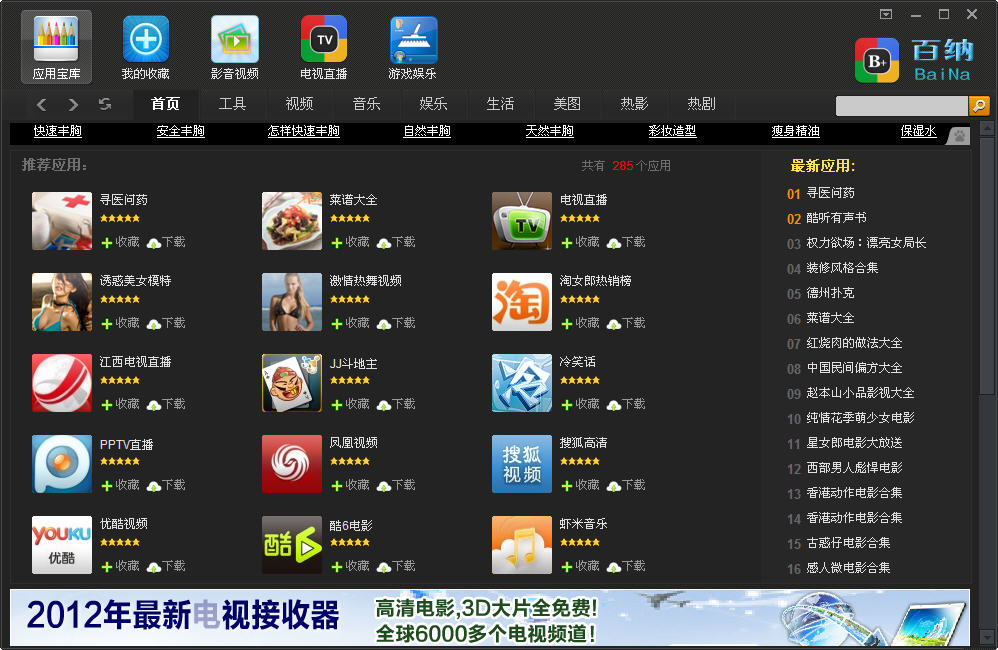The image size is (998, 650).
Task: Open the 凤凰视频 app icon
Action: [x=292, y=463]
